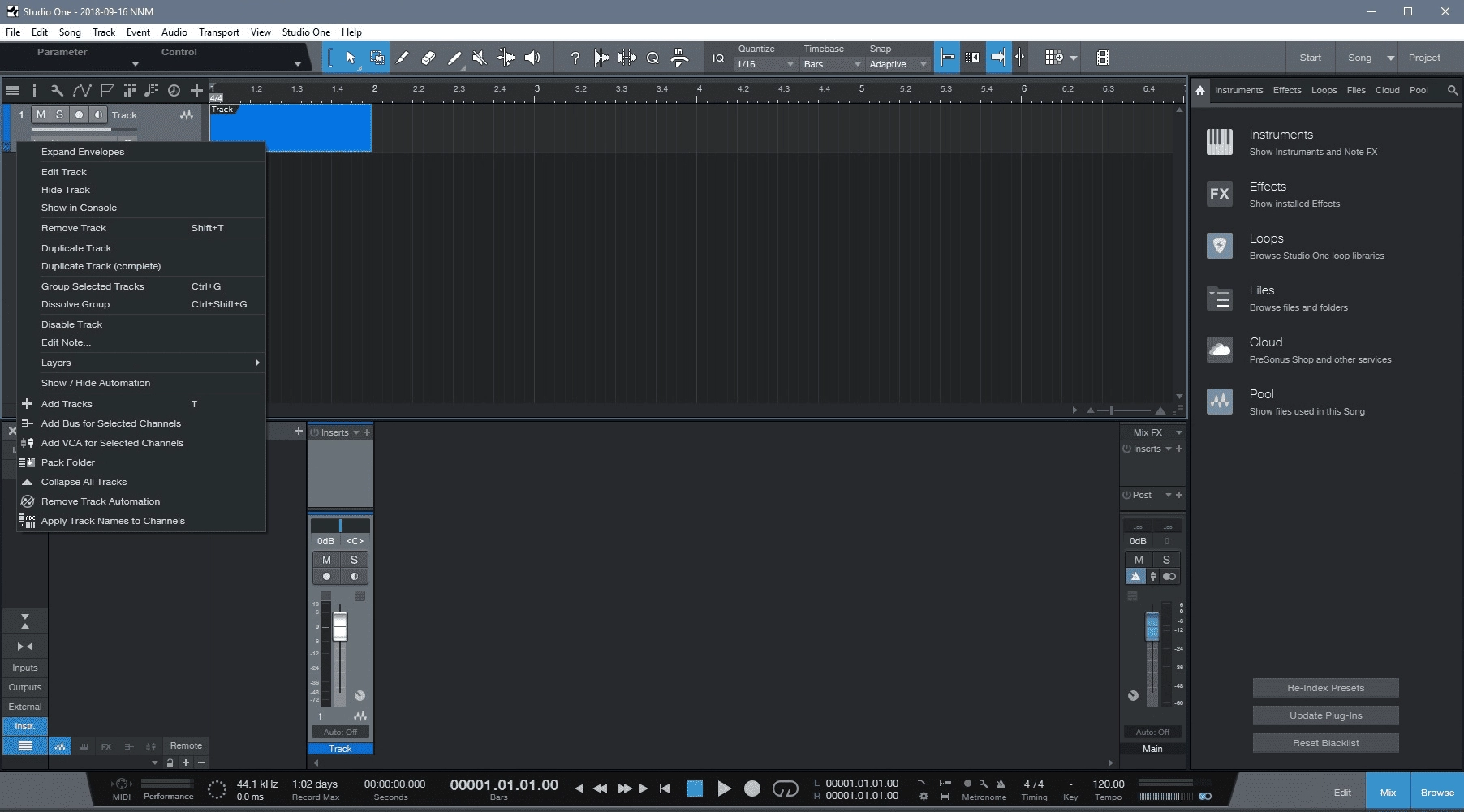Open the Effects FX browser icon
The height and width of the screenshot is (812, 1464).
point(1219,194)
